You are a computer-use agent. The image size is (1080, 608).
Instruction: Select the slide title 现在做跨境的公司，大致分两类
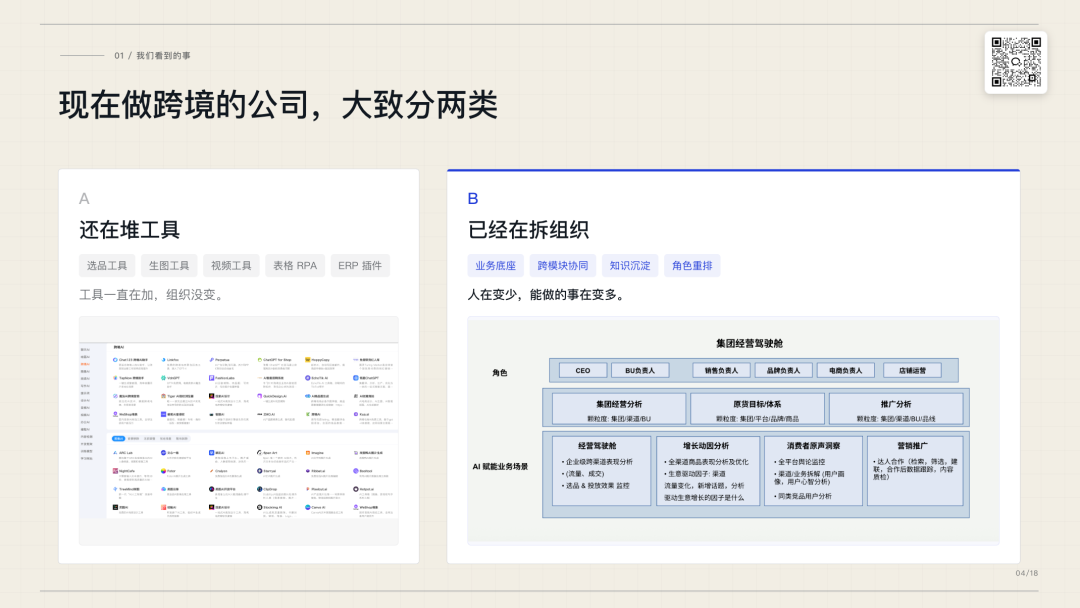[278, 105]
